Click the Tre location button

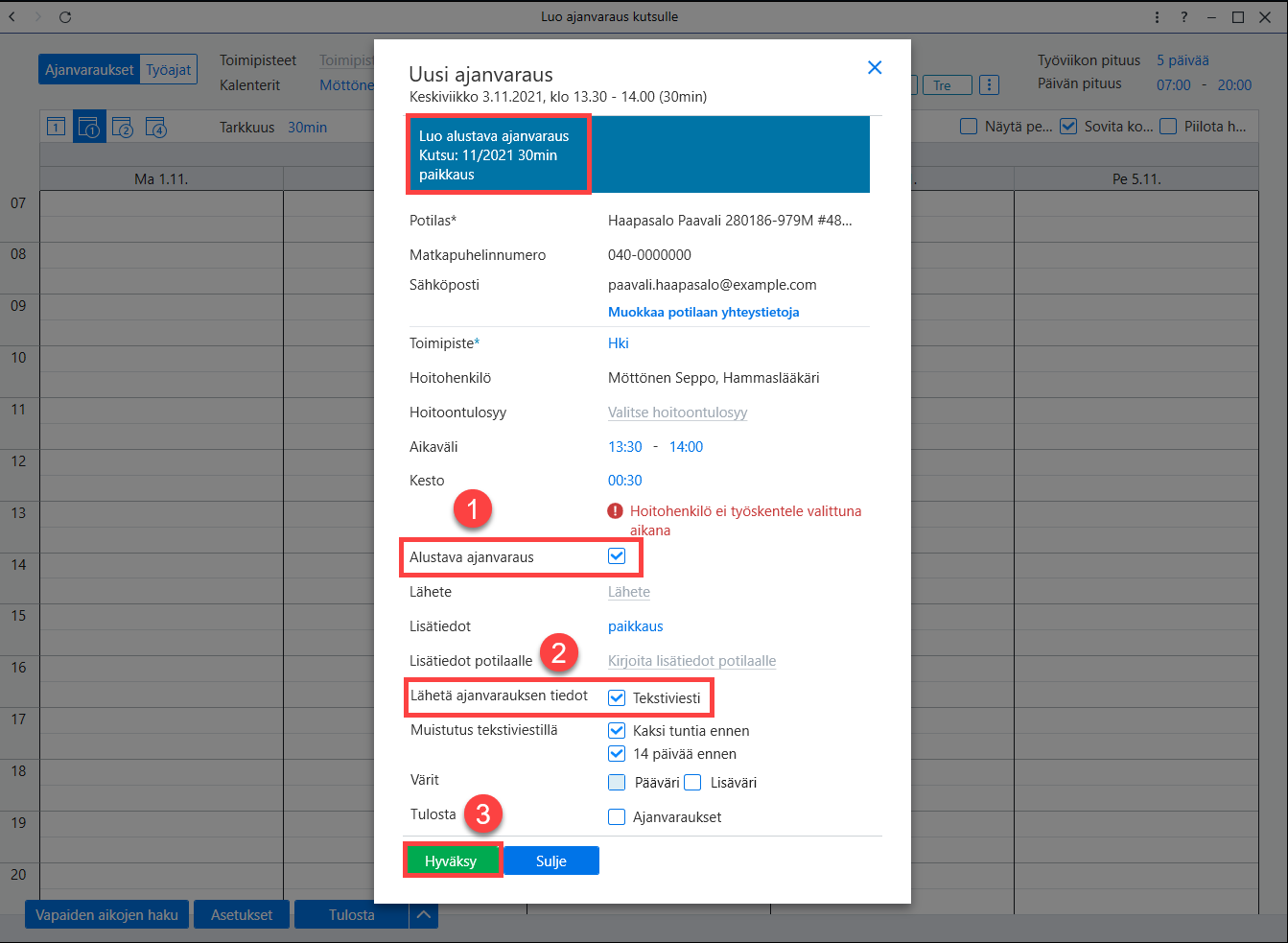[x=948, y=85]
